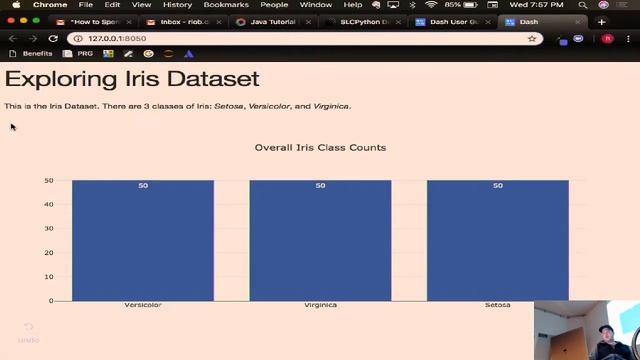This screenshot has height=360, width=640.
Task: Open the People menu
Action: point(274,5)
